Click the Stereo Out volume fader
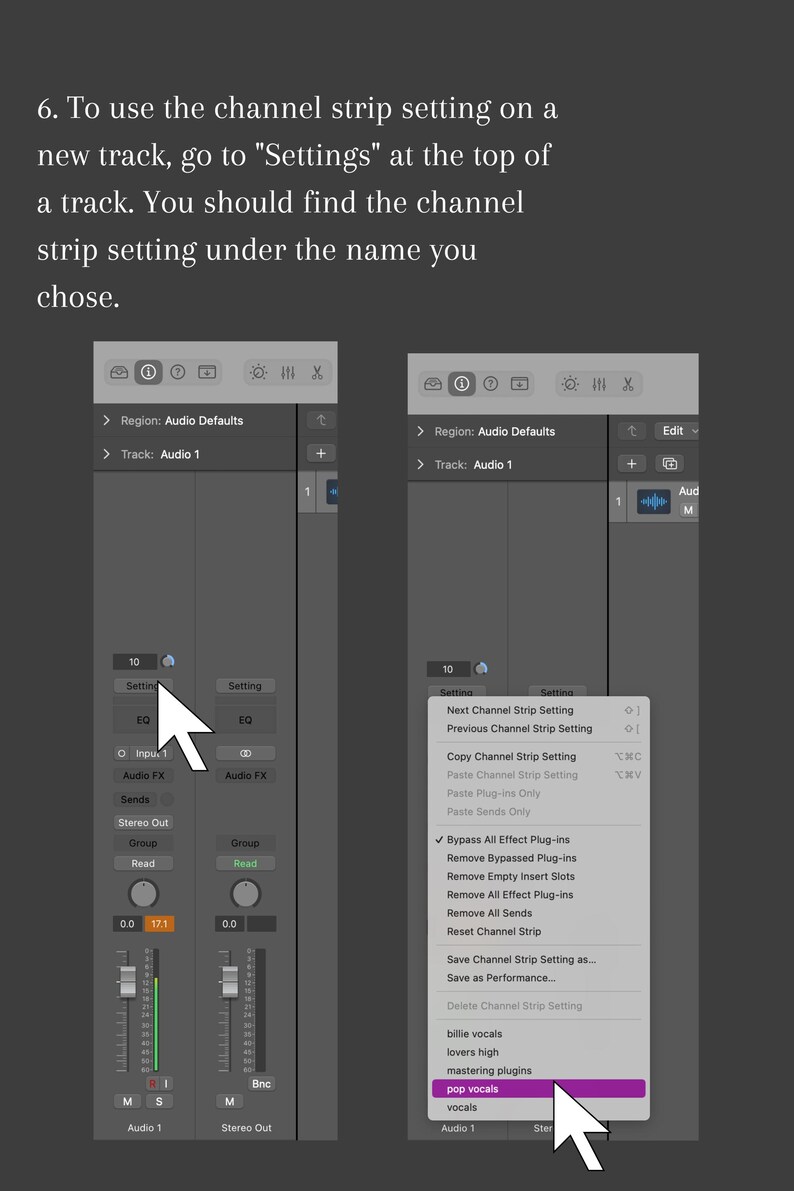This screenshot has width=794, height=1191. (x=229, y=981)
